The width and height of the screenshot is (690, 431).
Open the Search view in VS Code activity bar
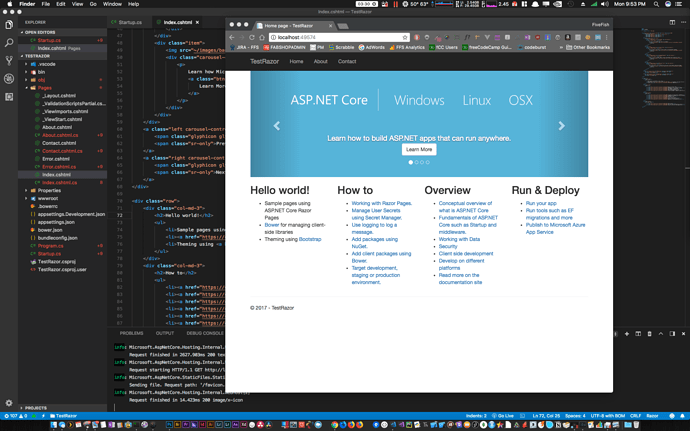(9, 43)
